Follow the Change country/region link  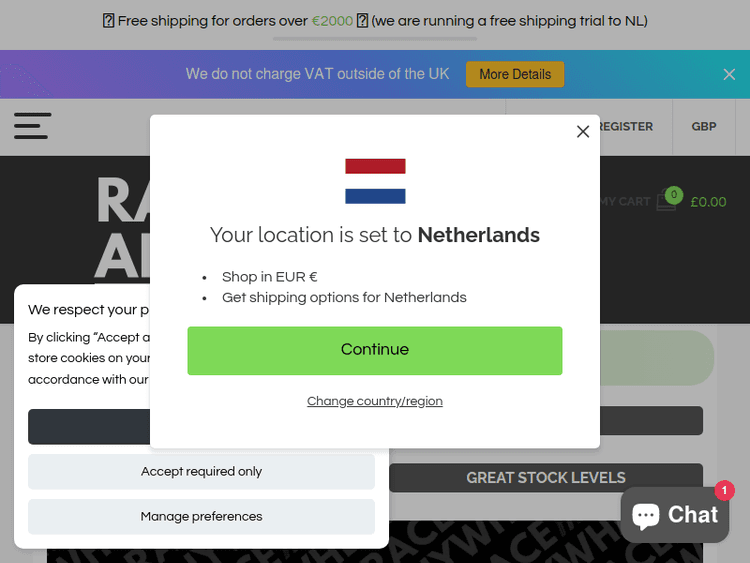(375, 401)
